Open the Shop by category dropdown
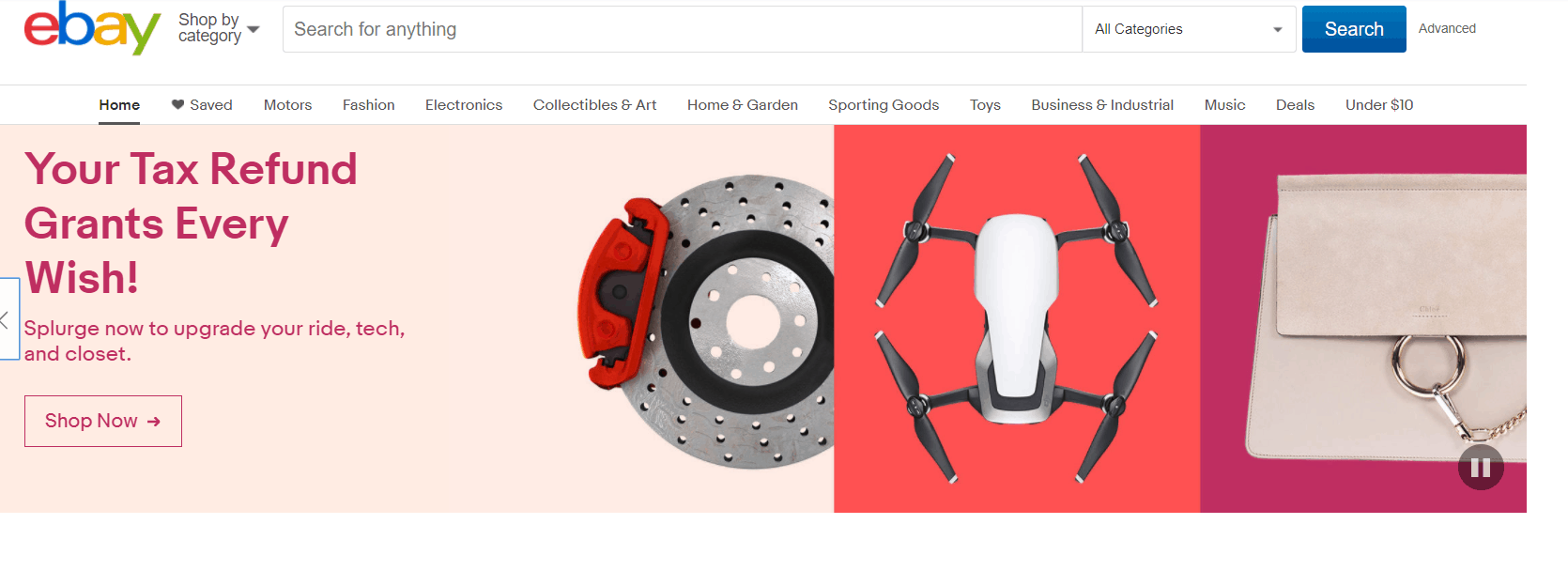This screenshot has width=1568, height=586. tap(219, 28)
